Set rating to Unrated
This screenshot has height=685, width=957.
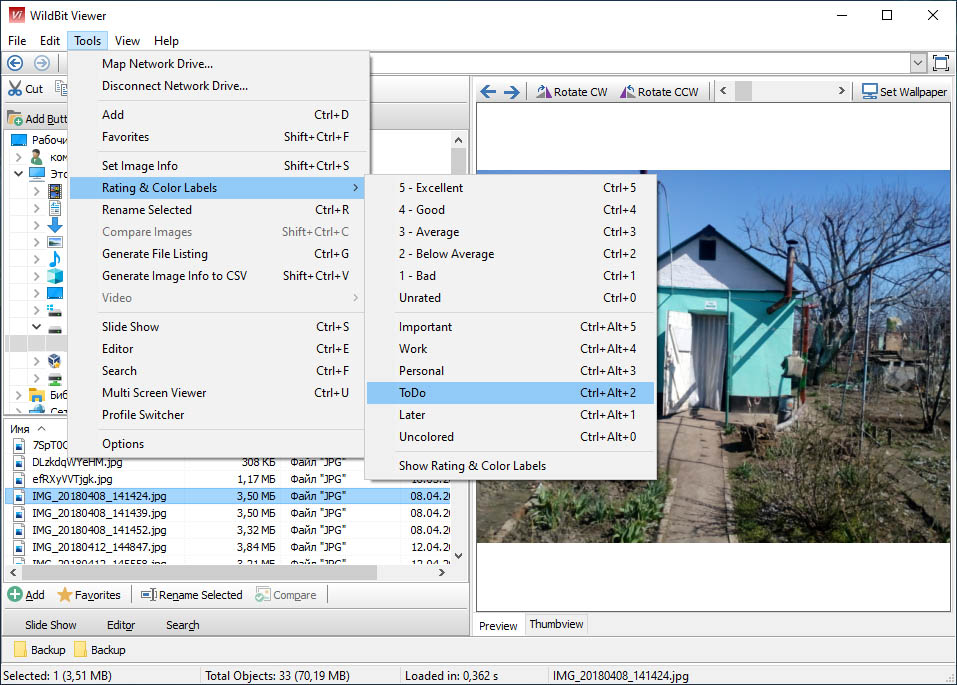click(x=510, y=297)
